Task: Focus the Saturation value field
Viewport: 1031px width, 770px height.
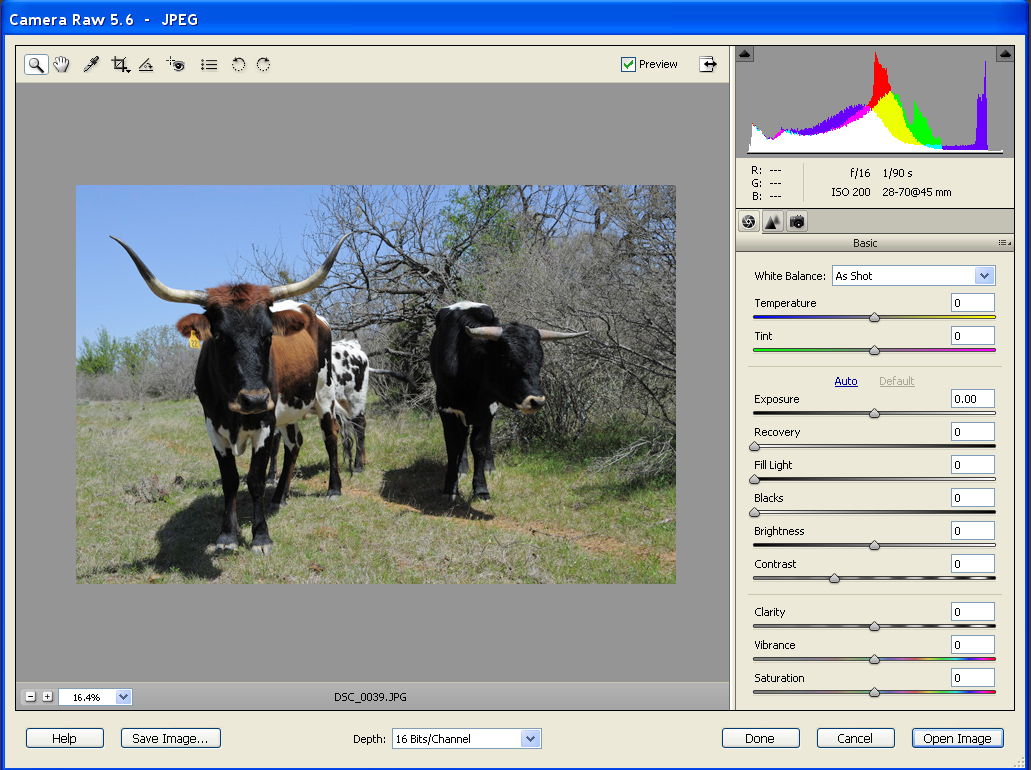Action: click(972, 677)
